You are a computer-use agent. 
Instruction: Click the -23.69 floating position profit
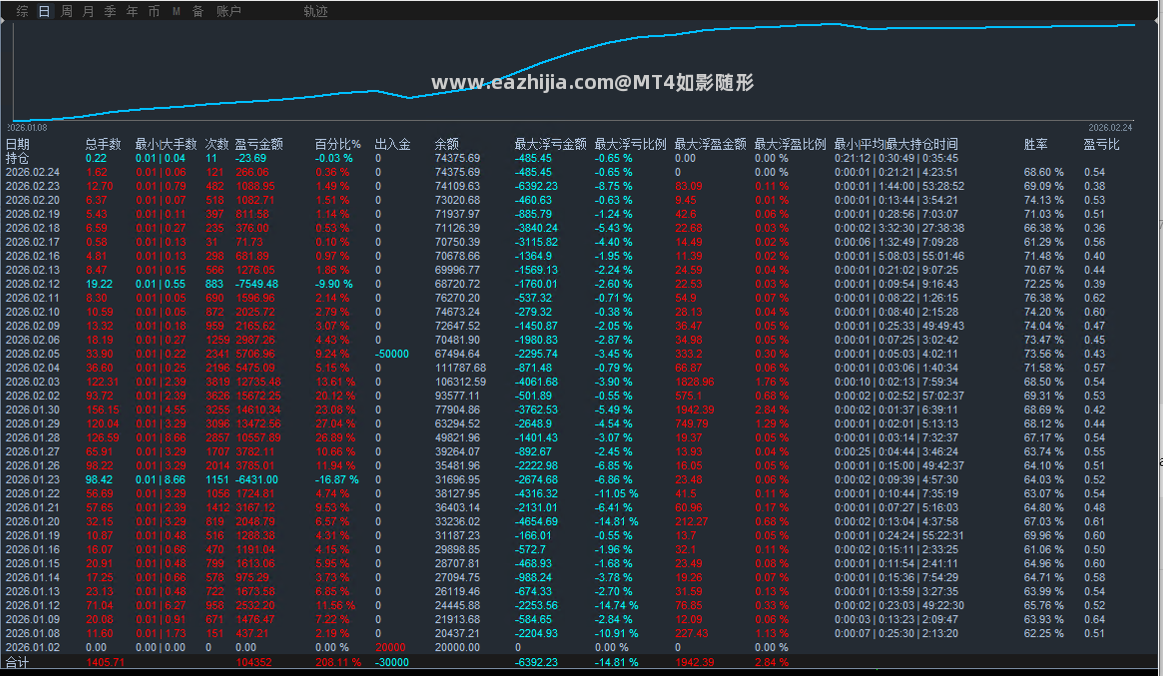click(251, 158)
